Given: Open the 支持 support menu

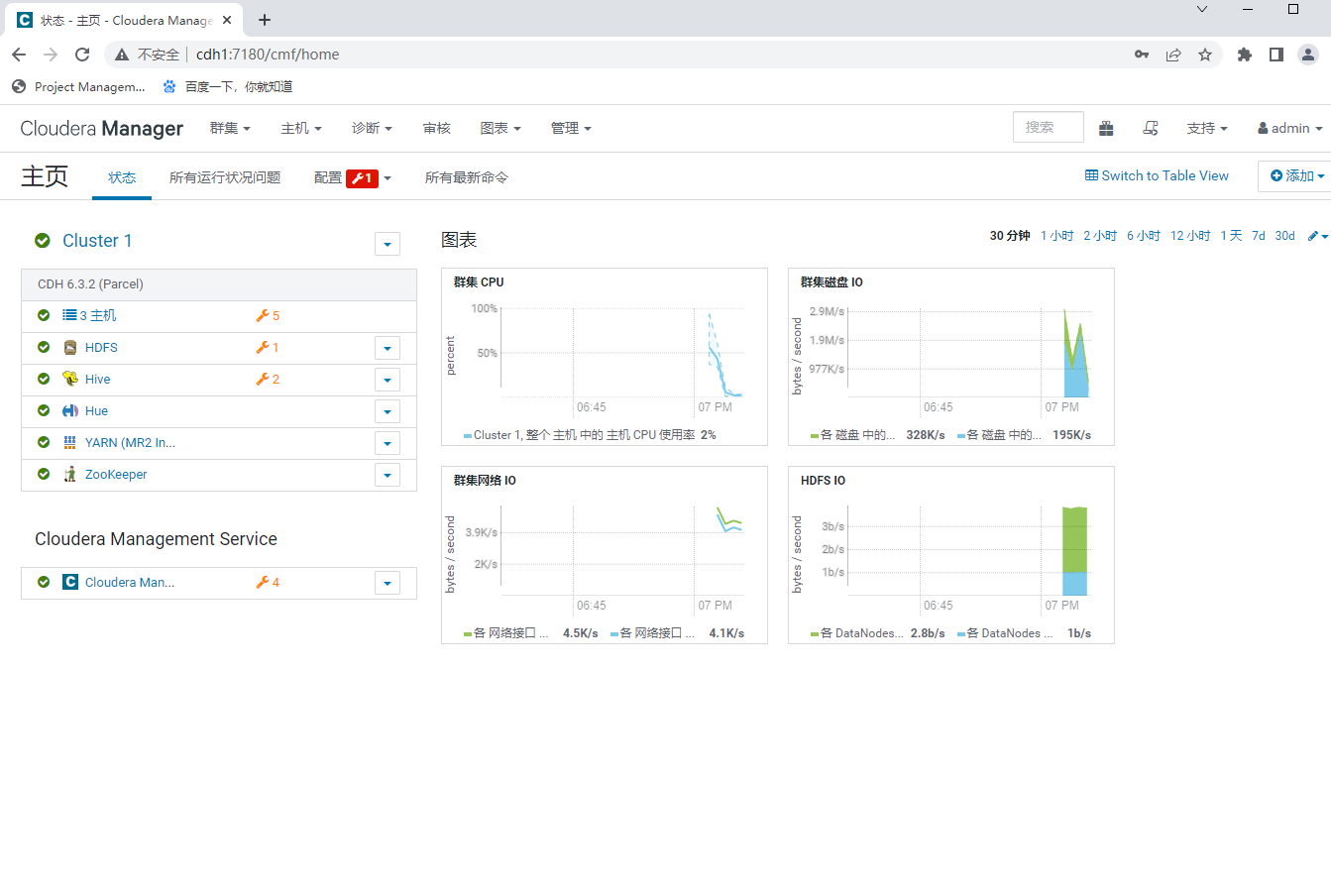Looking at the screenshot, I should (1207, 128).
